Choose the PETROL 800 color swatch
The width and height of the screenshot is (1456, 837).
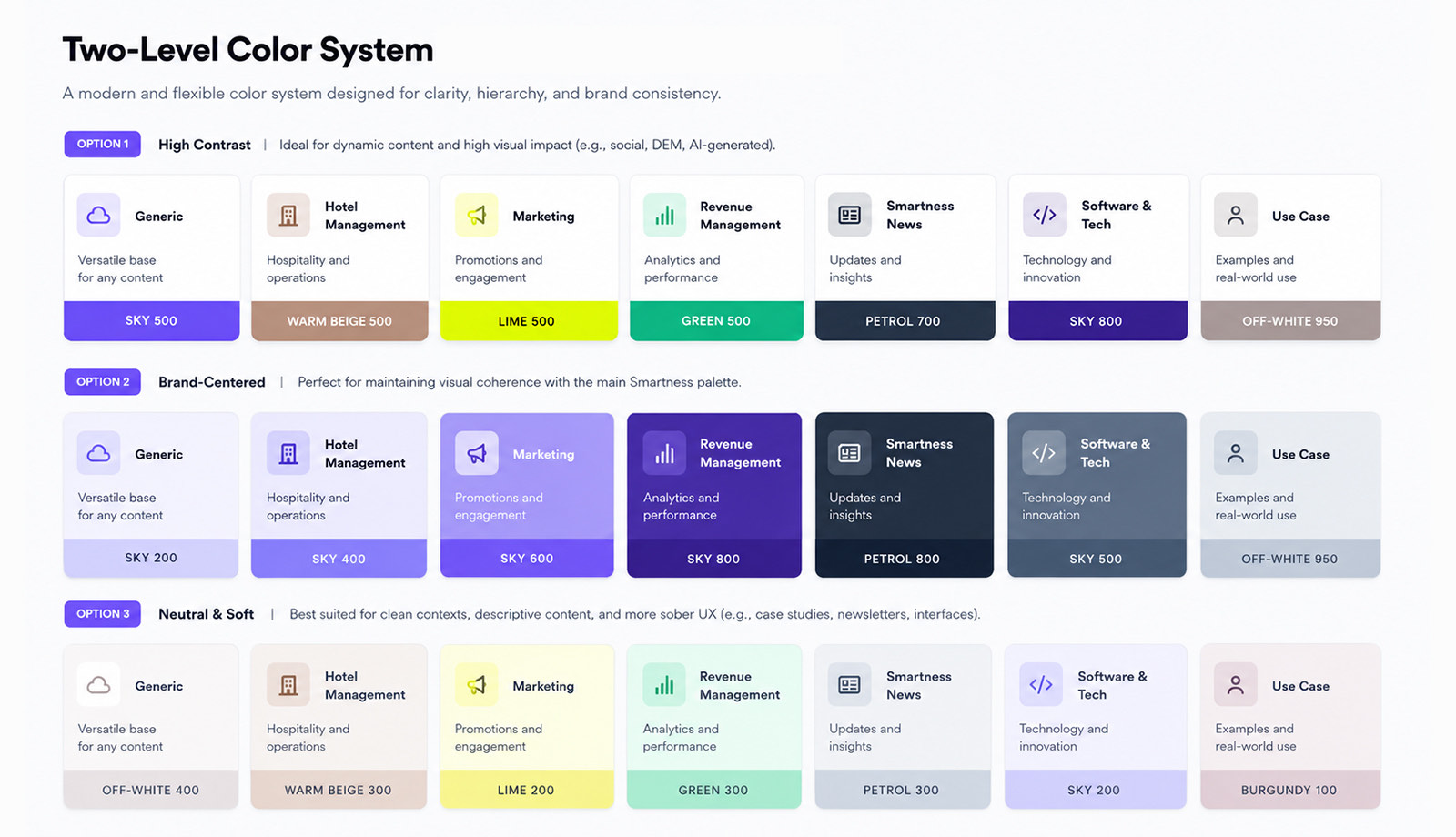pyautogui.click(x=903, y=558)
